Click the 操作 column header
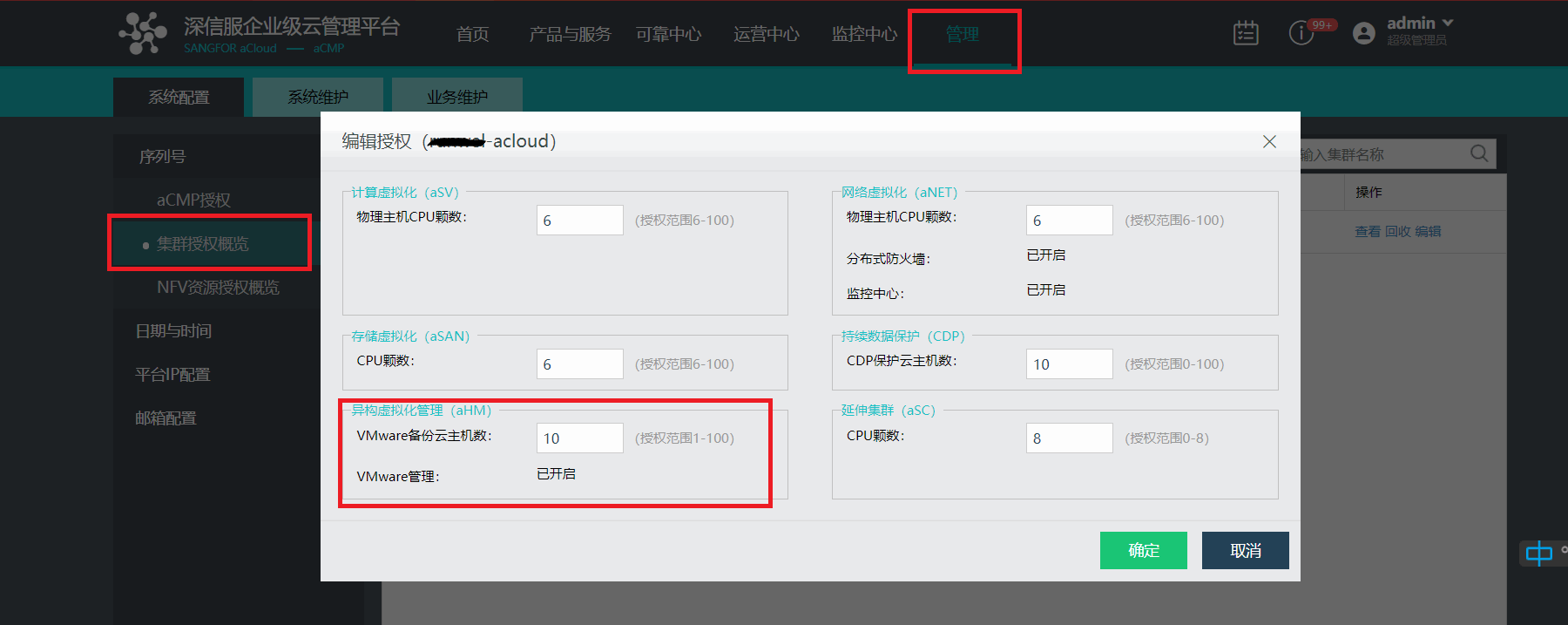 point(1369,192)
